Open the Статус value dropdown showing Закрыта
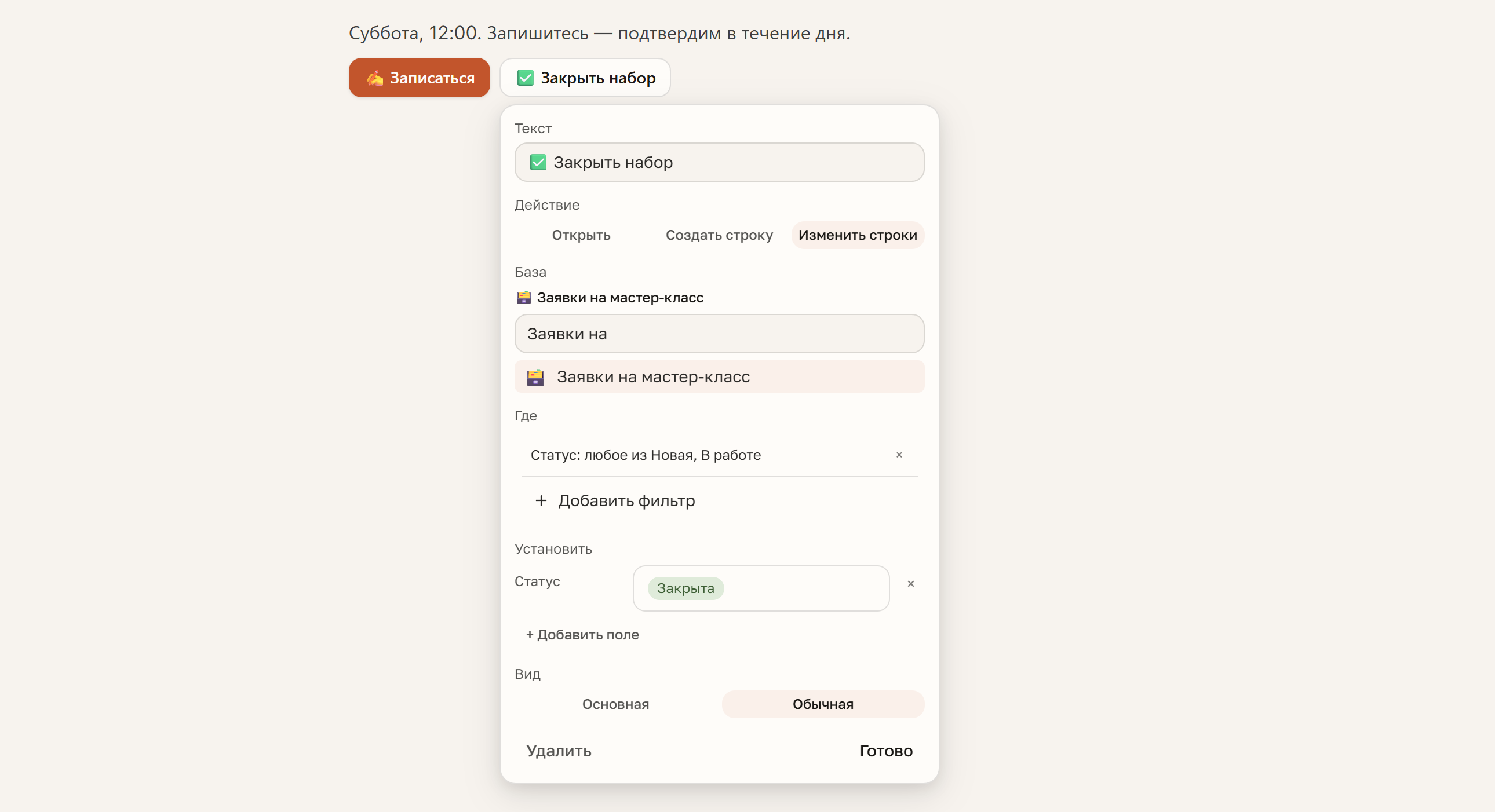Viewport: 1495px width, 812px height. [x=761, y=588]
